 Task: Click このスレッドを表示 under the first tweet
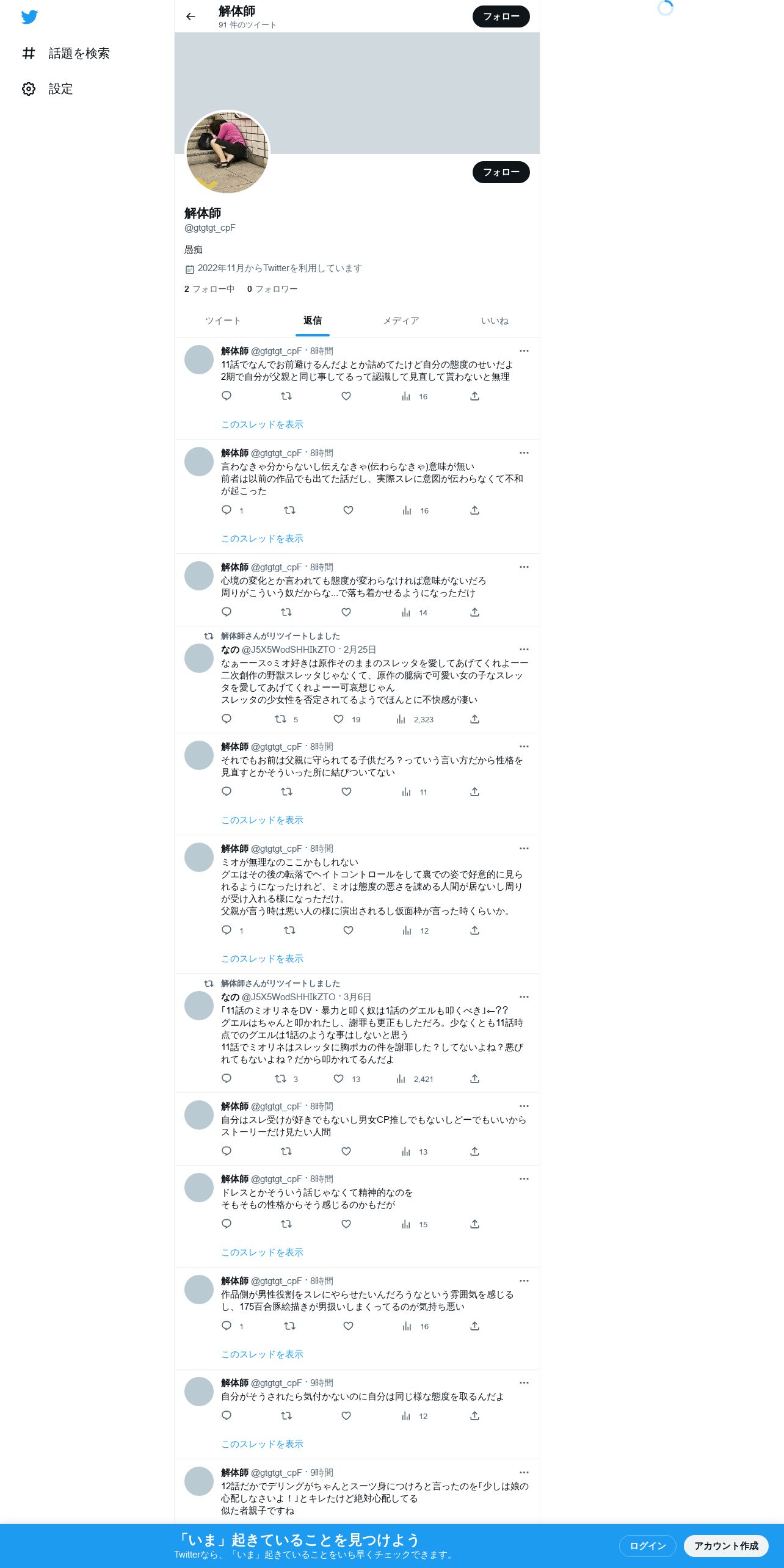click(x=262, y=424)
